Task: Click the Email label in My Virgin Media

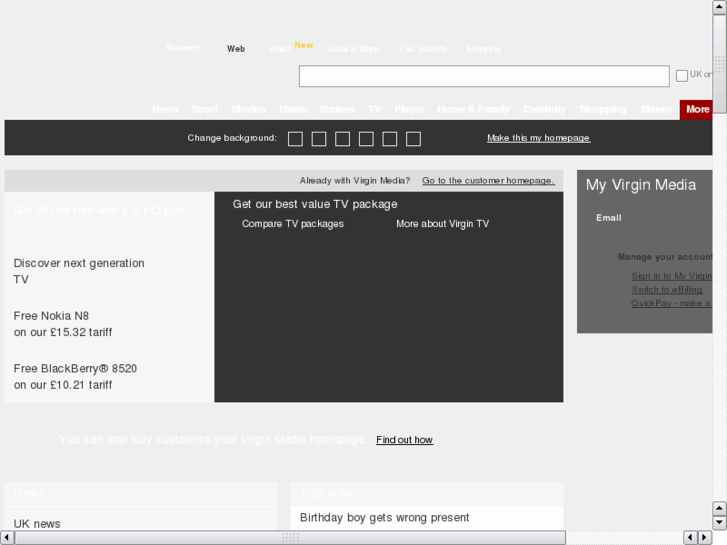Action: pyautogui.click(x=608, y=218)
